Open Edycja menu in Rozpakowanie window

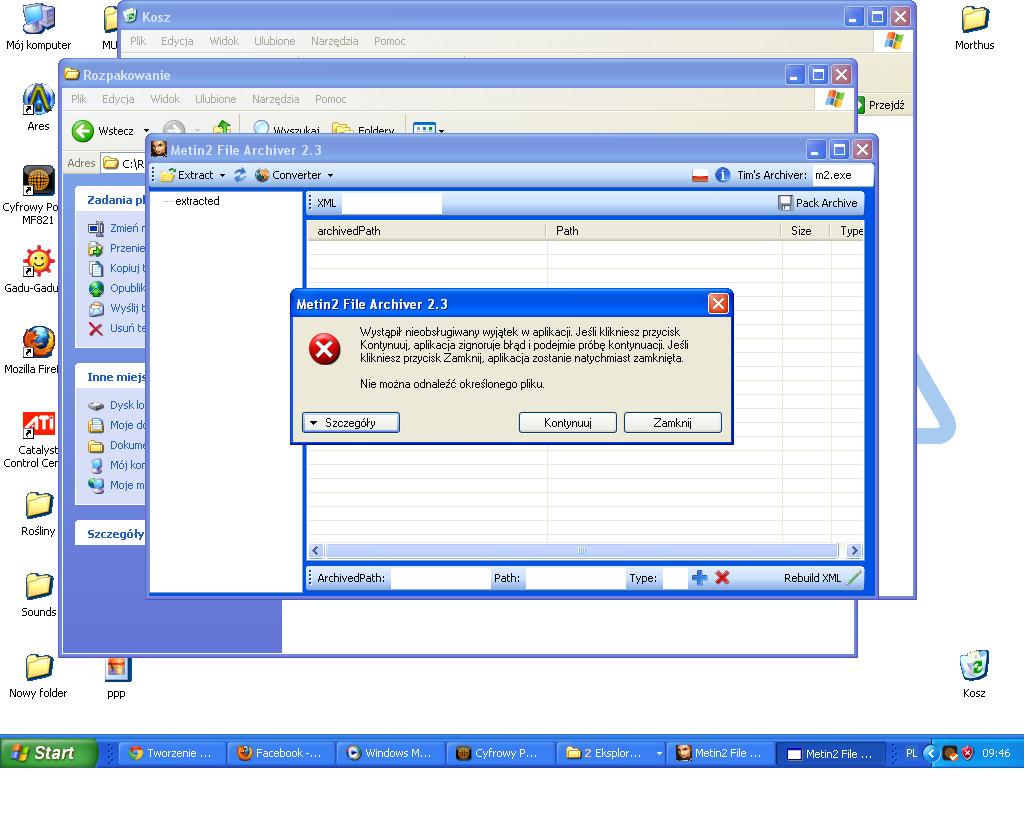(118, 99)
